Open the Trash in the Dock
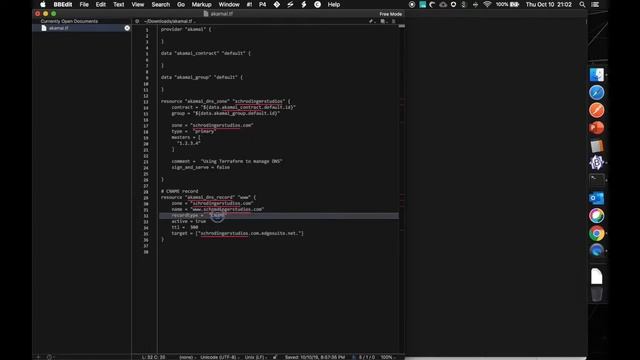Viewport: 640px width, 360px height. pos(596,294)
